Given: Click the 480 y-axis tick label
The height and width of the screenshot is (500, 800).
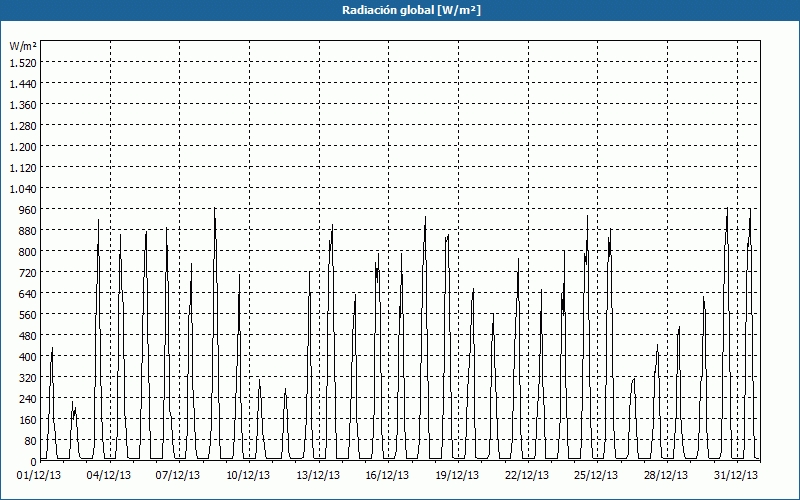Looking at the screenshot, I should 27,335.
